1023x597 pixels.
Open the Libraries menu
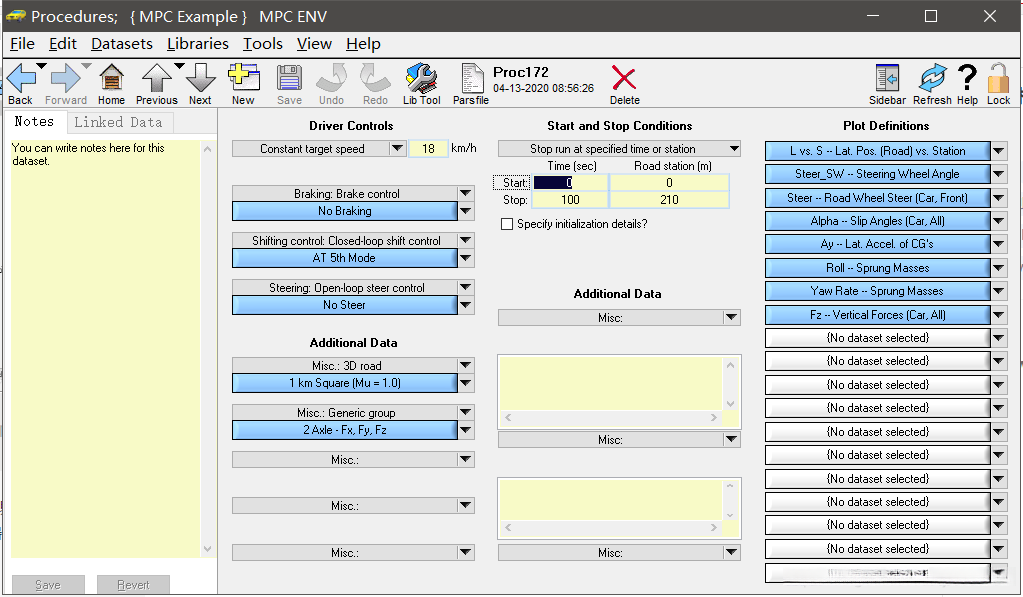coord(198,44)
